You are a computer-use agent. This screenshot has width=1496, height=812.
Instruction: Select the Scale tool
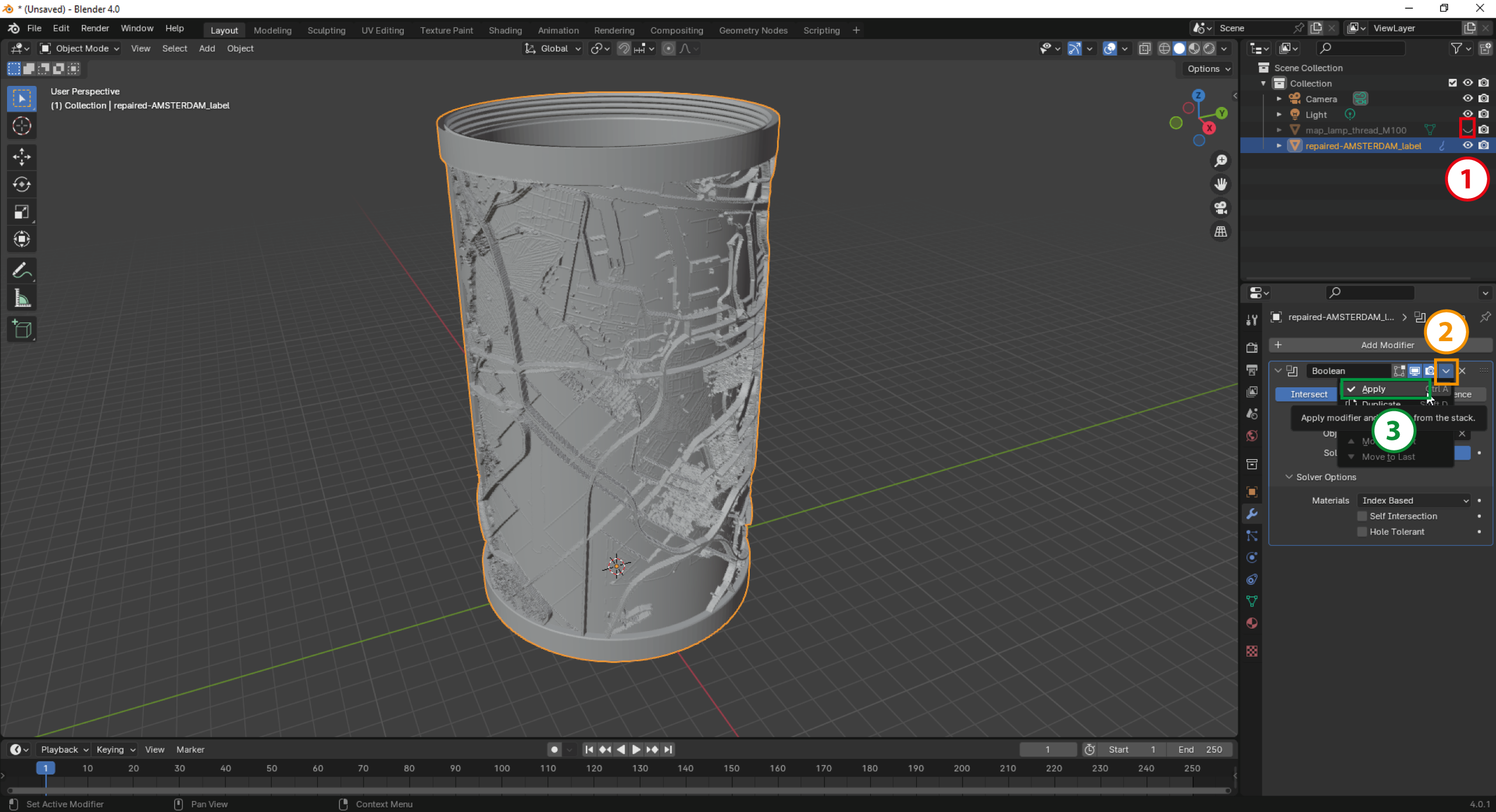(22, 211)
